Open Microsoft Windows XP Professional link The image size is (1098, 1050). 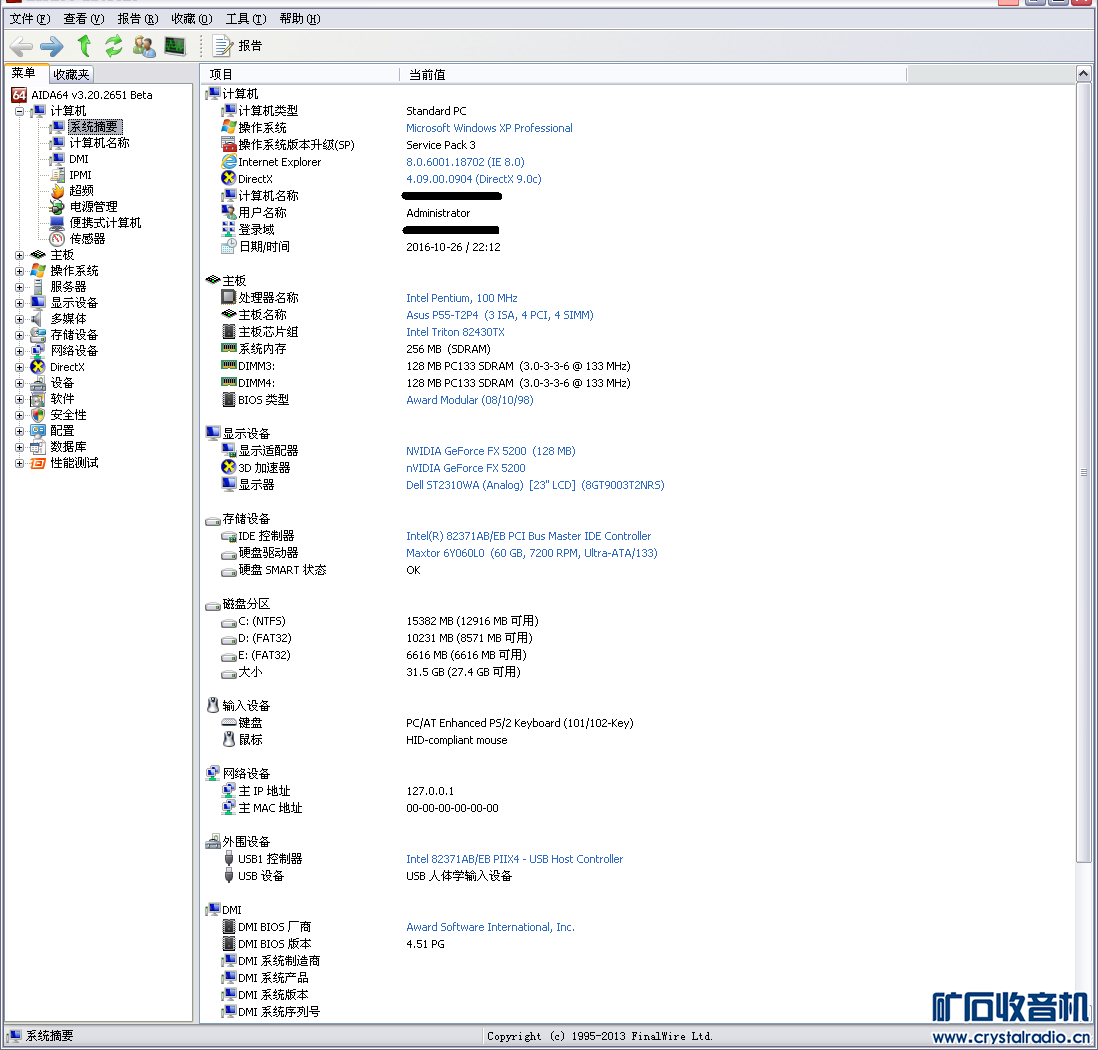[489, 128]
